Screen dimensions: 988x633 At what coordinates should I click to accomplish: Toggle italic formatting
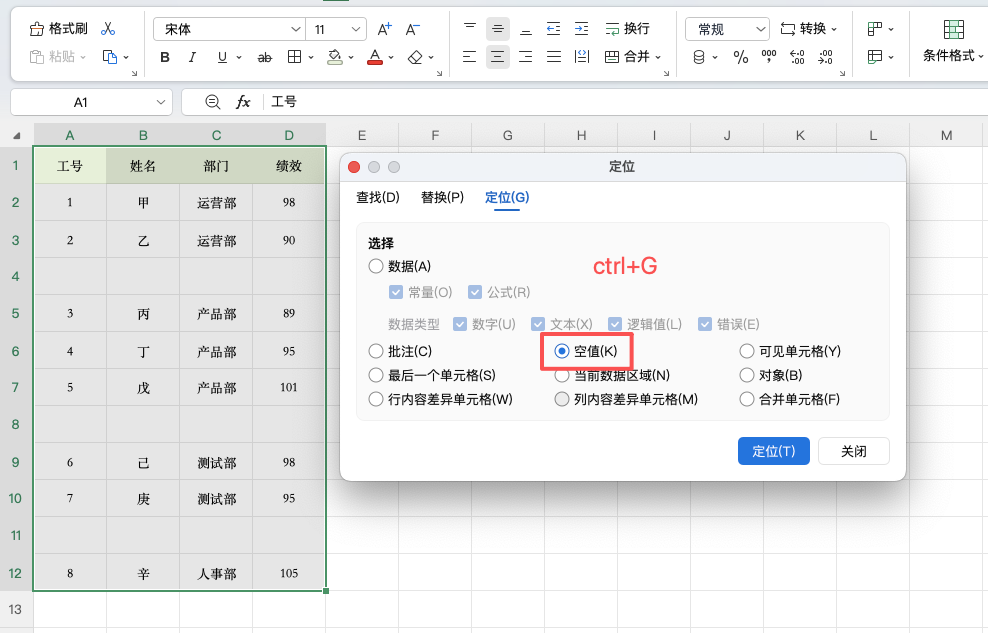[192, 57]
